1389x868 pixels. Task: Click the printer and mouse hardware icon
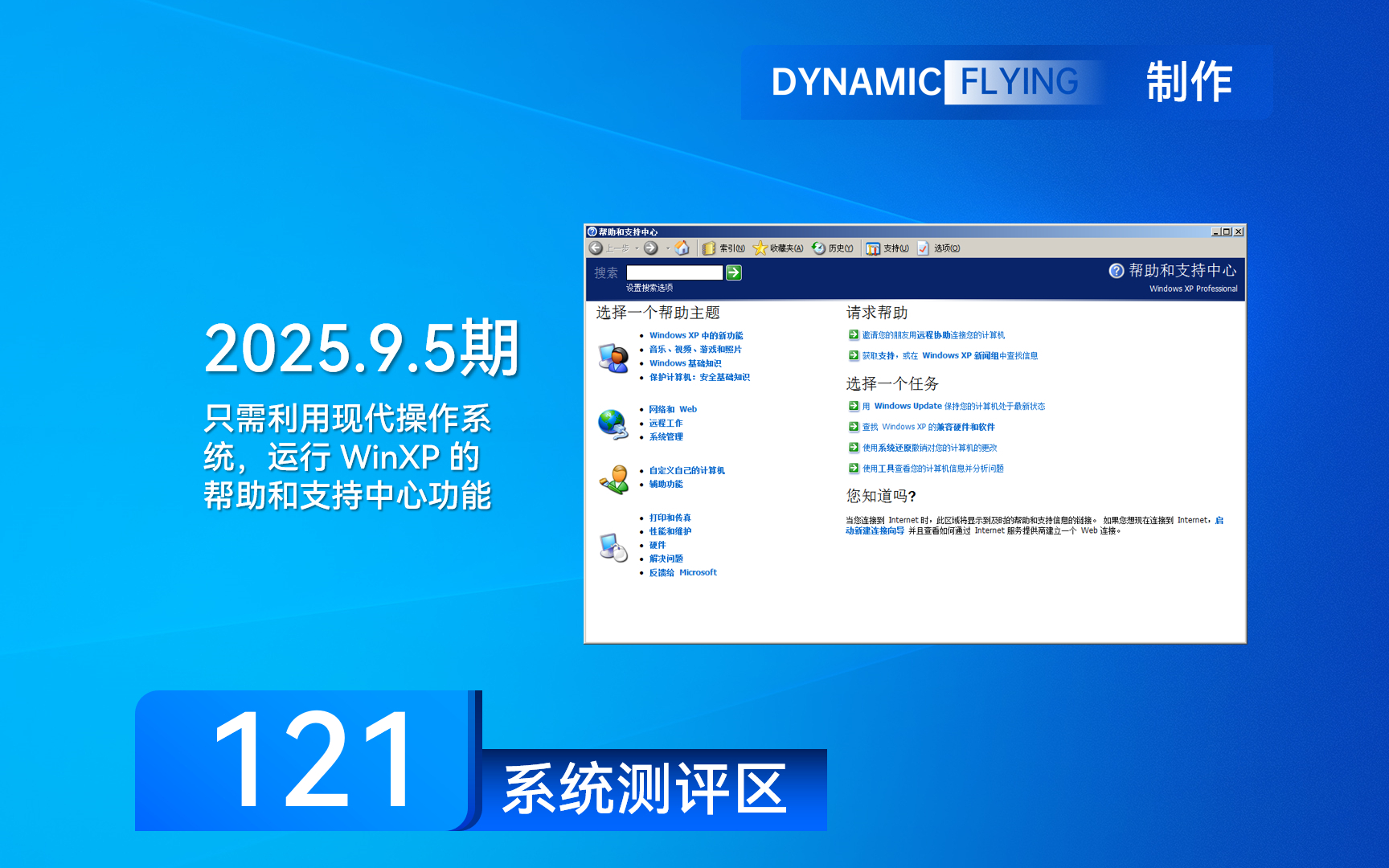click(x=614, y=547)
